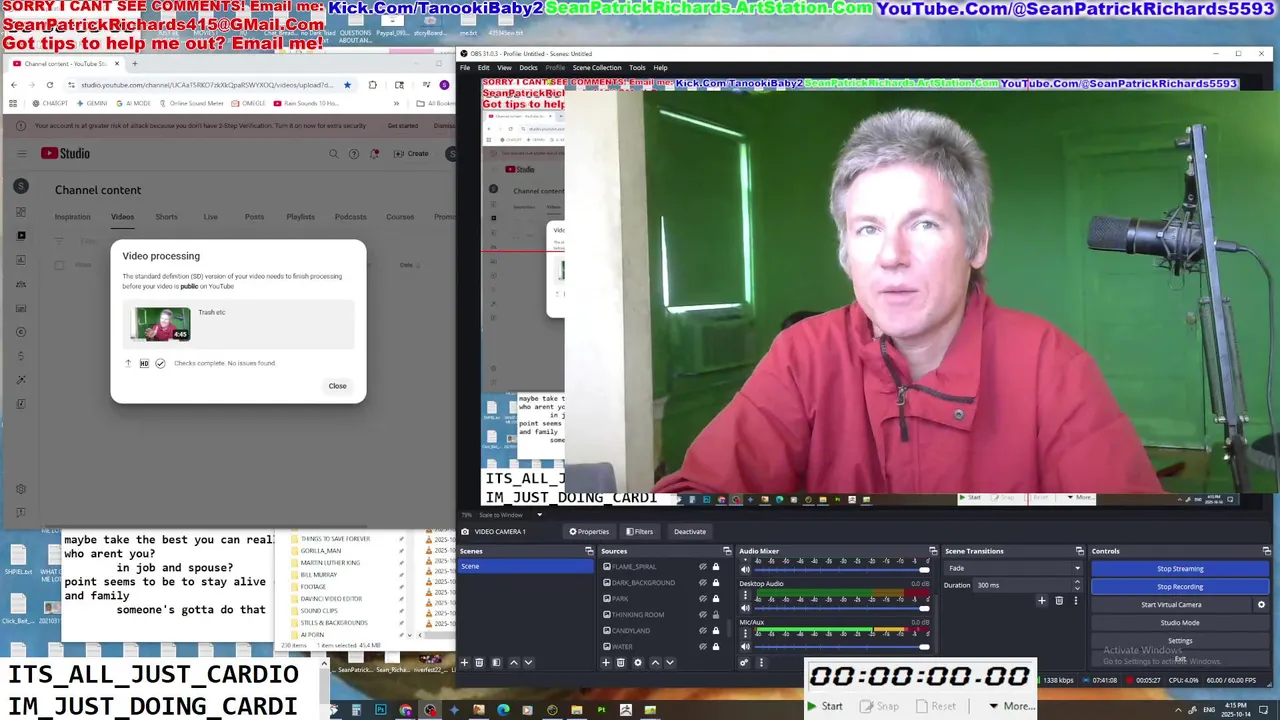Undock the Audio Mixer panel
The height and width of the screenshot is (720, 1280).
pyautogui.click(x=933, y=551)
